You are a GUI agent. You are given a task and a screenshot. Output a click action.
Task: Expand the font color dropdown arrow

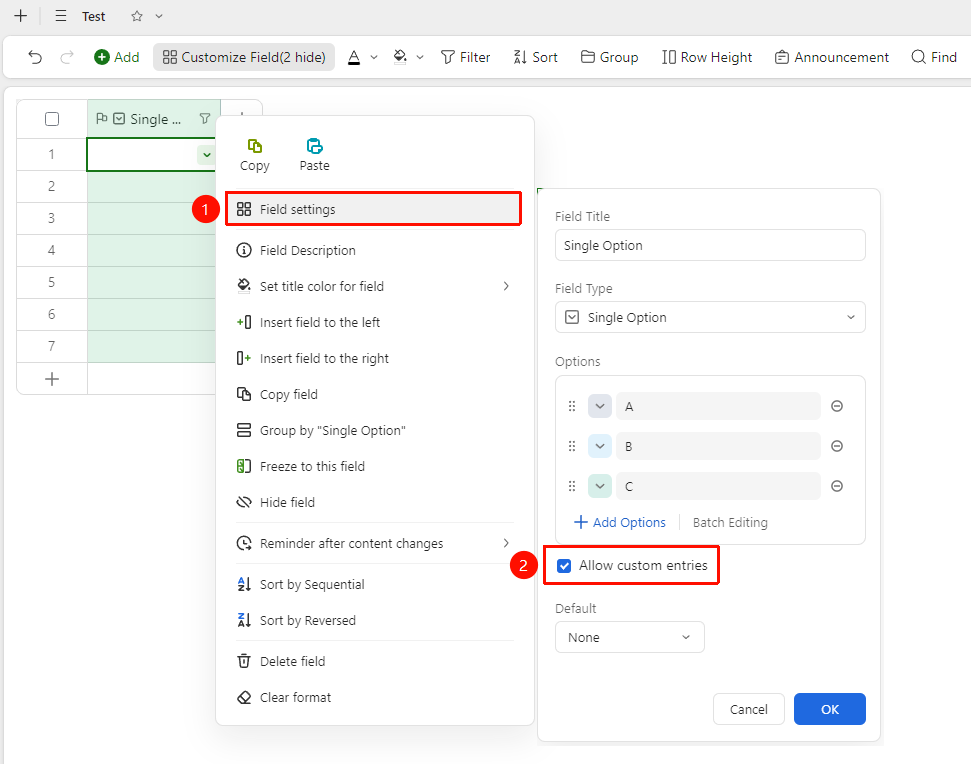point(374,57)
